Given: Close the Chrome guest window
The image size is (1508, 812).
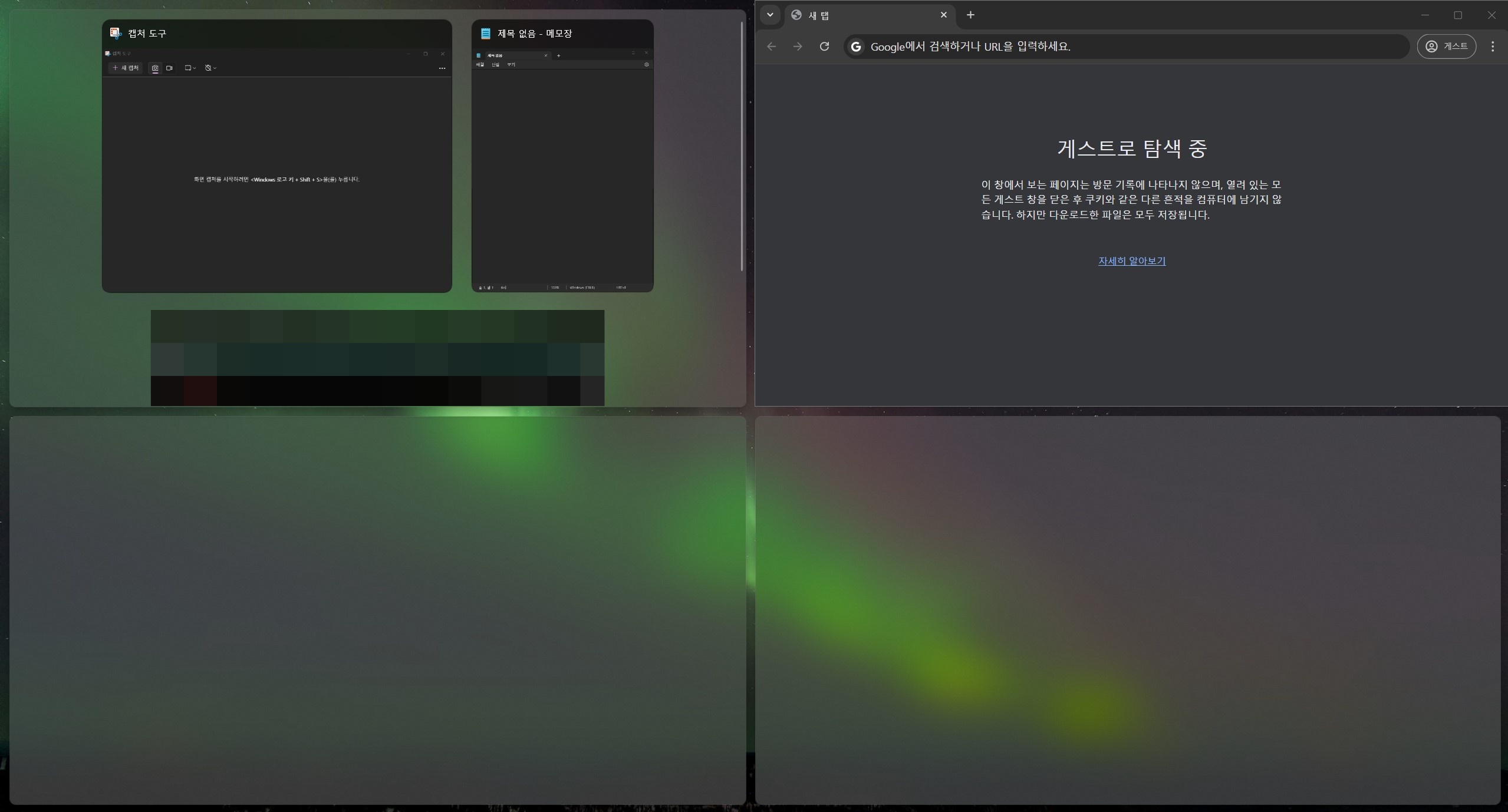Looking at the screenshot, I should coord(1491,15).
